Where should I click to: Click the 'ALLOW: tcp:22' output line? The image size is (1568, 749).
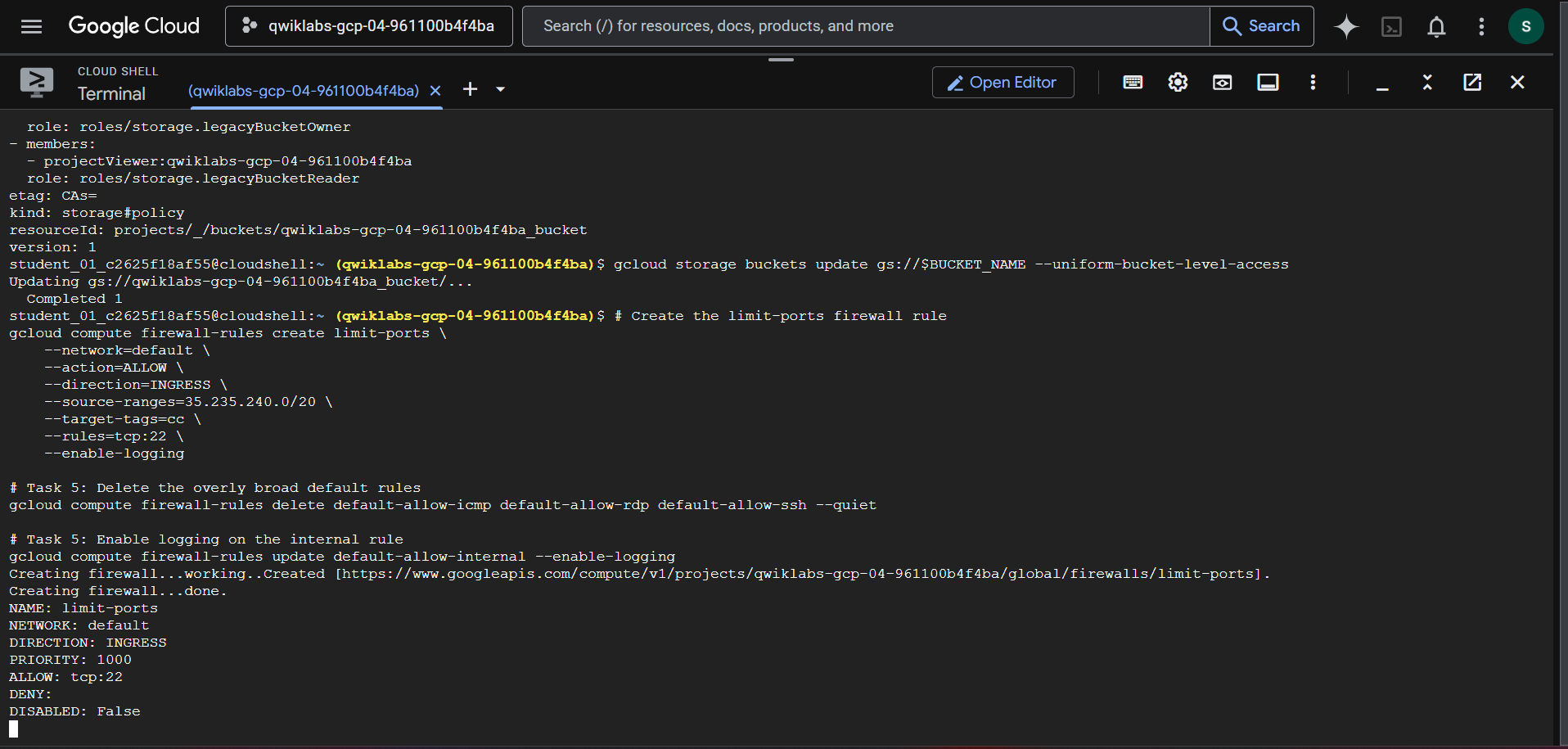point(65,677)
